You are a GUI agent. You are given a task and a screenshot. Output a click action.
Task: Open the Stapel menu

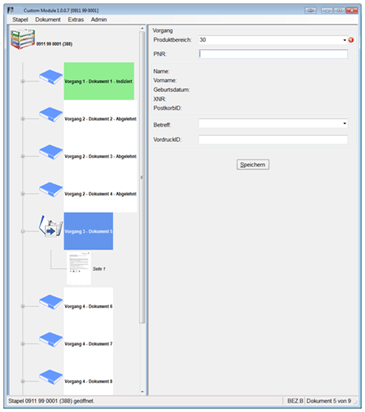coord(20,20)
